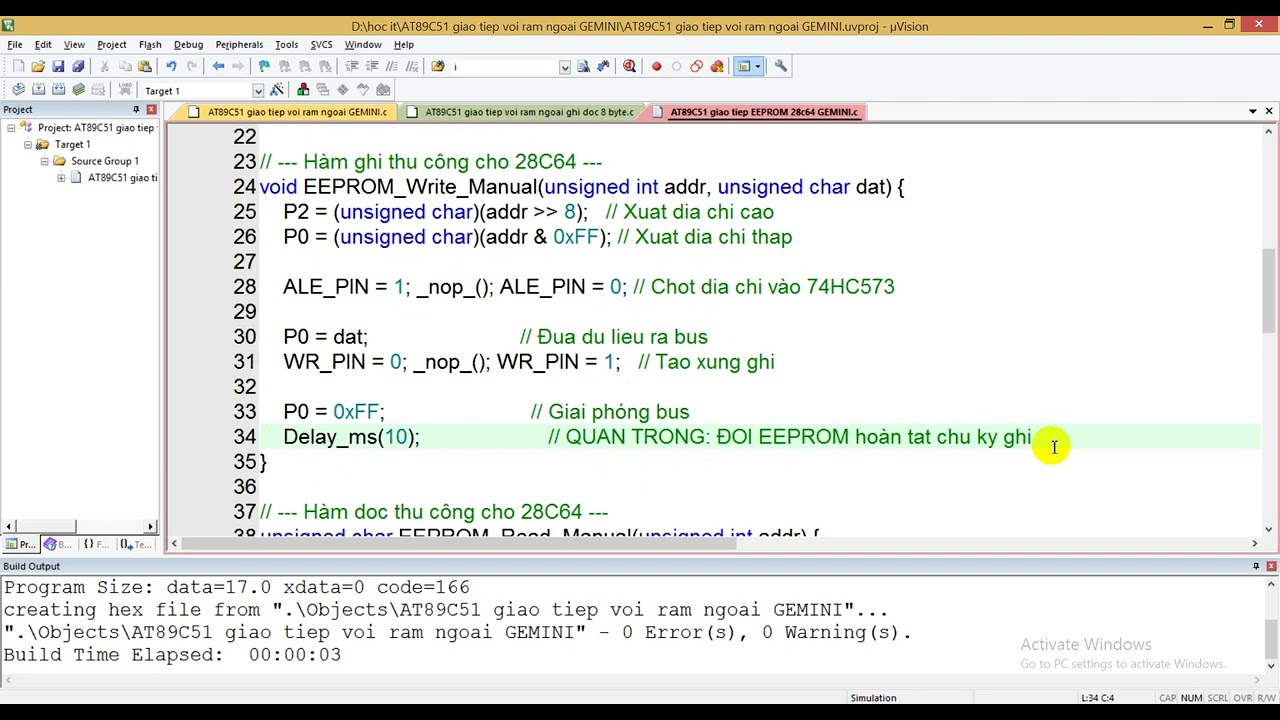Click the void EEPROM_Write_Manual function line

click(582, 187)
